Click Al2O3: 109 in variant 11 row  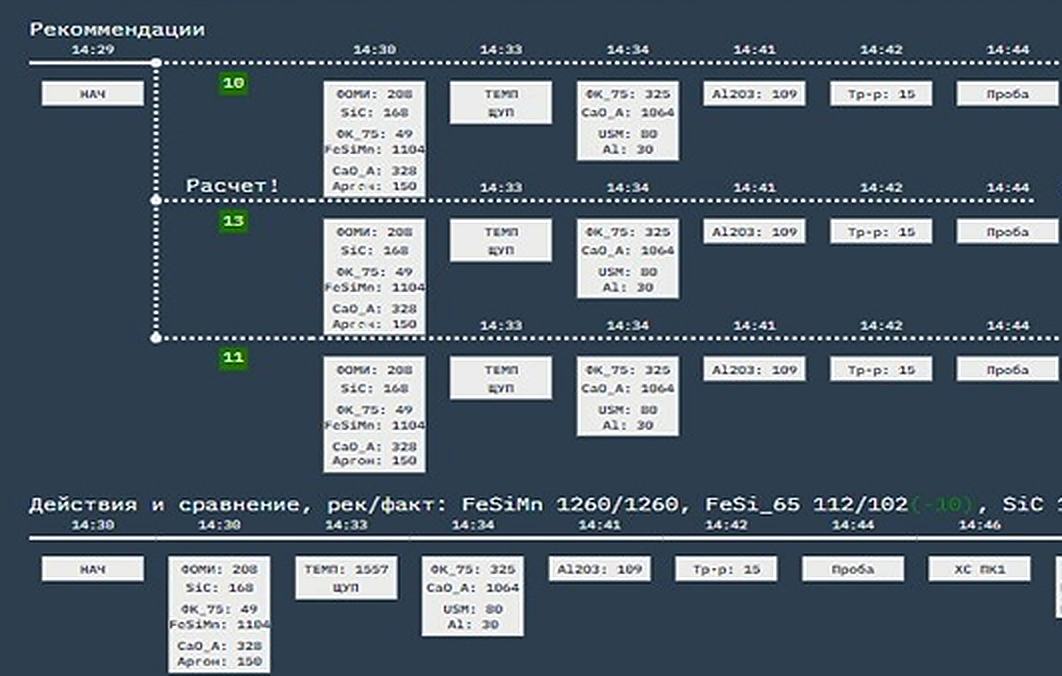(754, 369)
